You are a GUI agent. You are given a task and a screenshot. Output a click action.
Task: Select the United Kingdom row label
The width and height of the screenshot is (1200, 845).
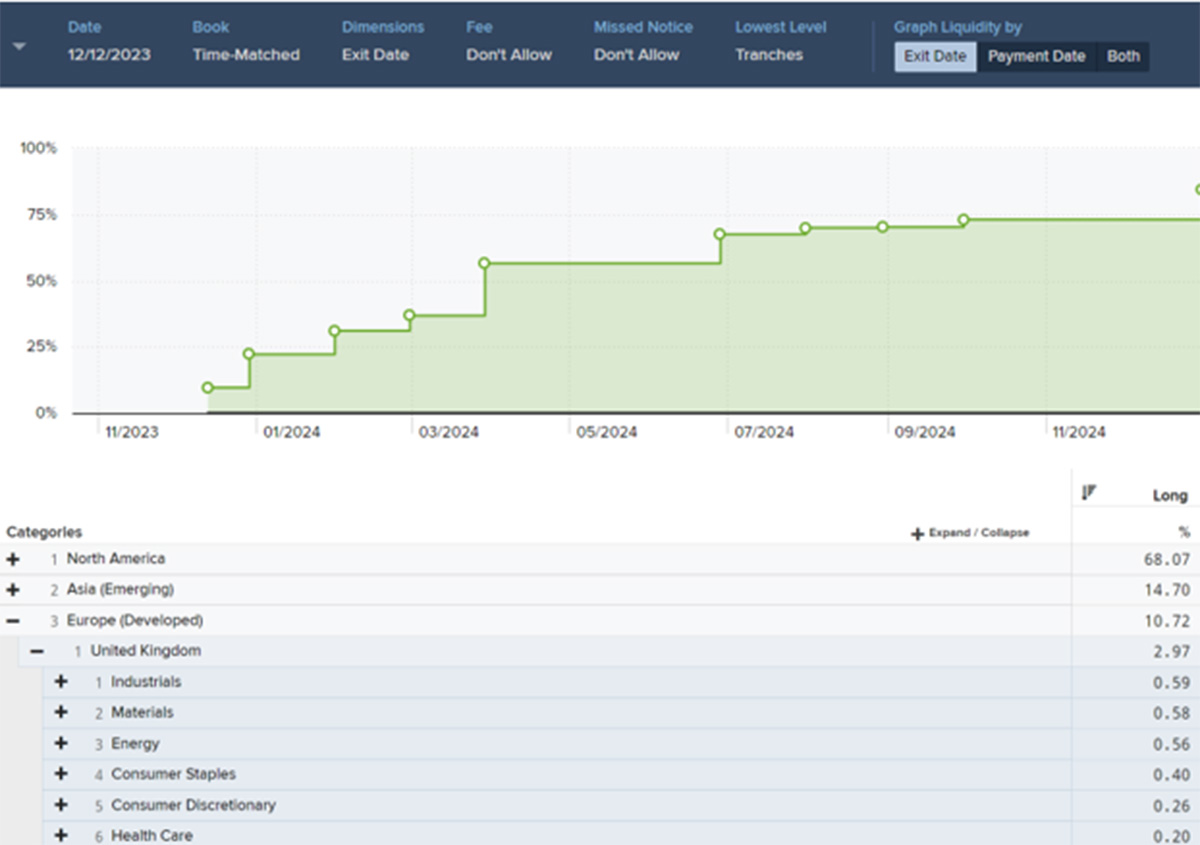tap(146, 651)
